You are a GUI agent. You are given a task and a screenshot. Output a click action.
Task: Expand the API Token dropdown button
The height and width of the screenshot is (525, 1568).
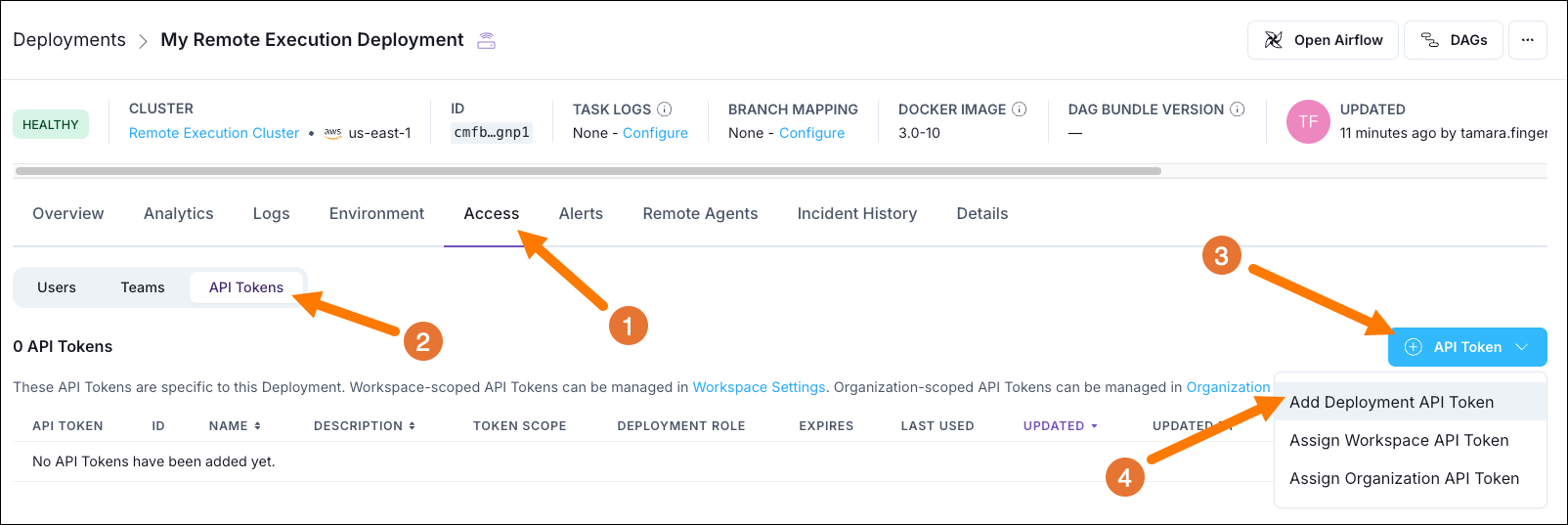pyautogui.click(x=1466, y=347)
